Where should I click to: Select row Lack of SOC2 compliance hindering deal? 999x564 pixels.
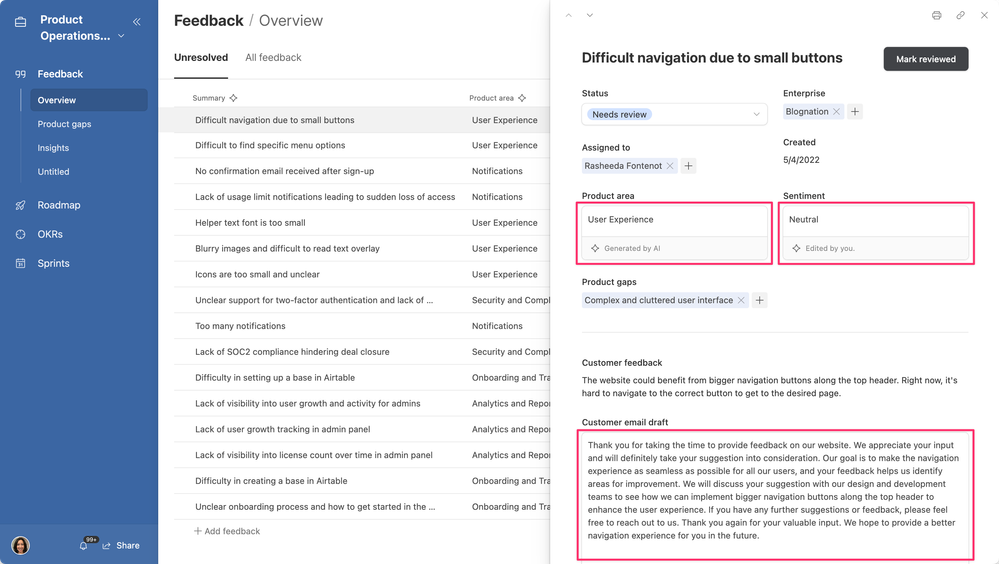coord(362,352)
